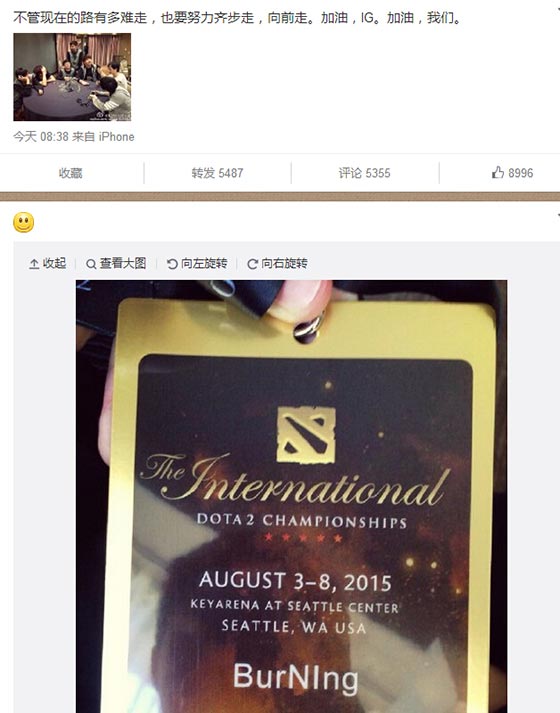Viewport: 560px width, 713px height.
Task: Open the team photo thumbnail in the IG post
Action: 72,76
